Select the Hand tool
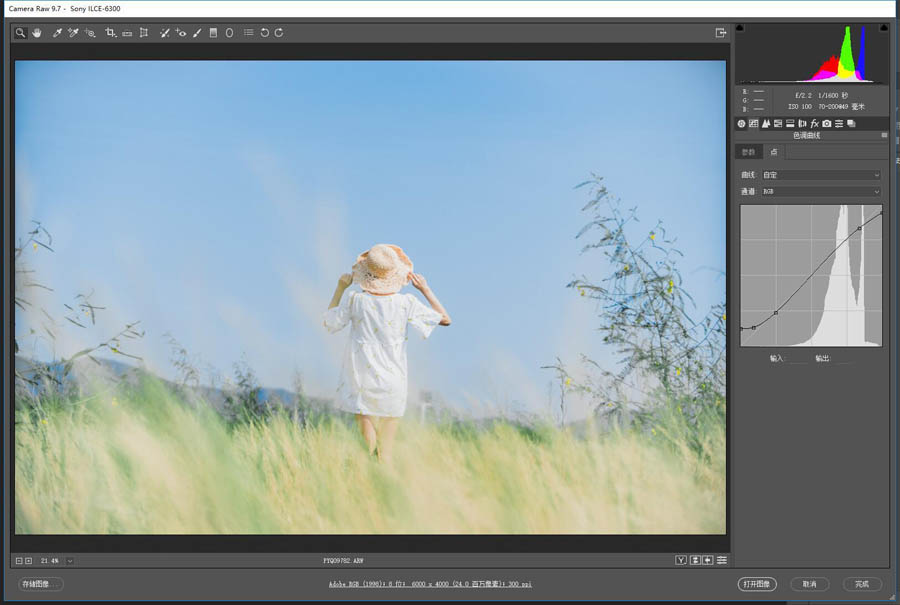Viewport: 900px width, 605px height. (x=37, y=33)
